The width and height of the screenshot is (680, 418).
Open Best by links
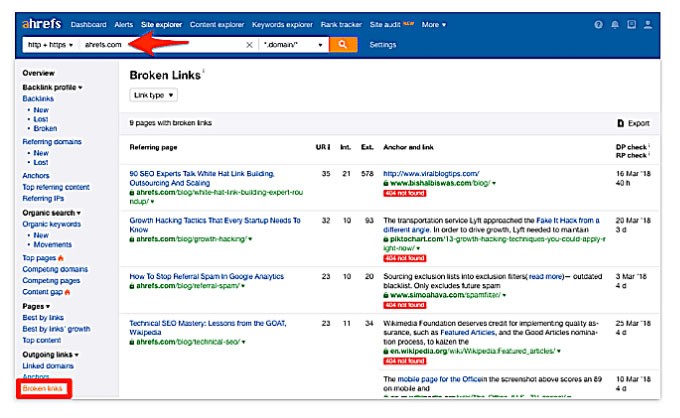click(42, 317)
